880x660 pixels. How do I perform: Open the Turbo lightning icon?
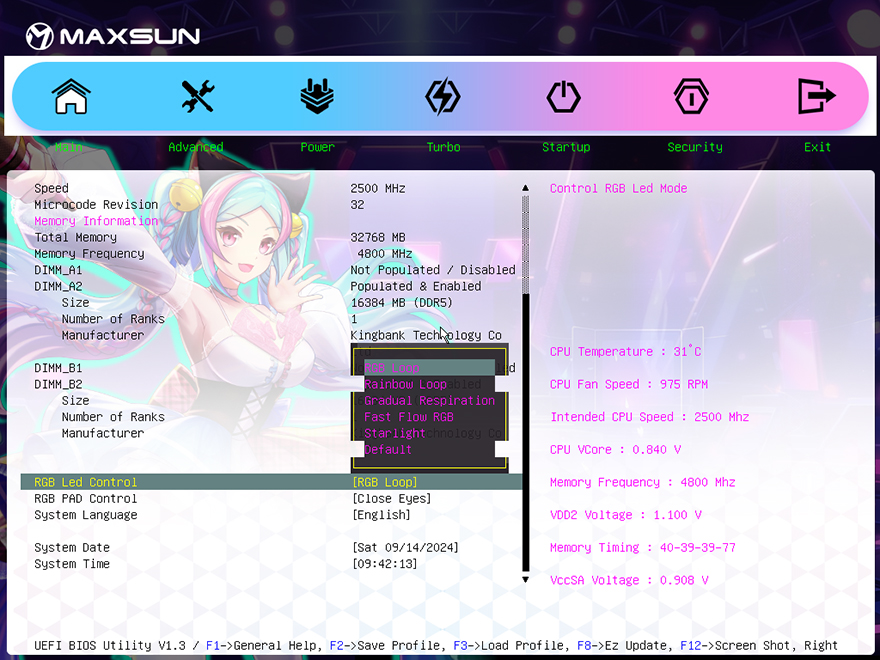(x=443, y=96)
